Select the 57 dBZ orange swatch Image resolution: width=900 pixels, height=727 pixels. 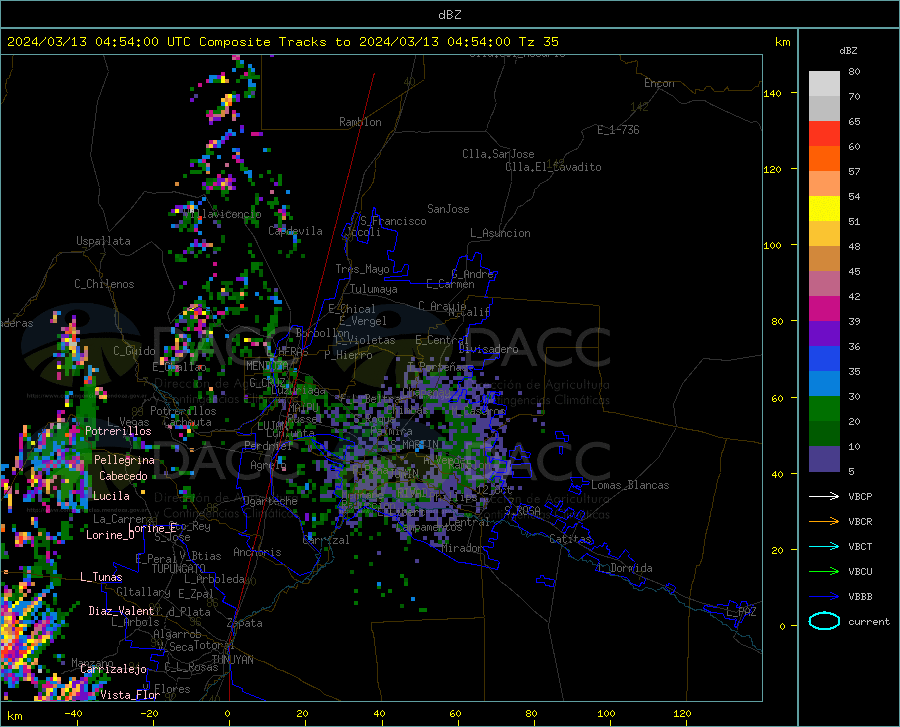(x=824, y=159)
